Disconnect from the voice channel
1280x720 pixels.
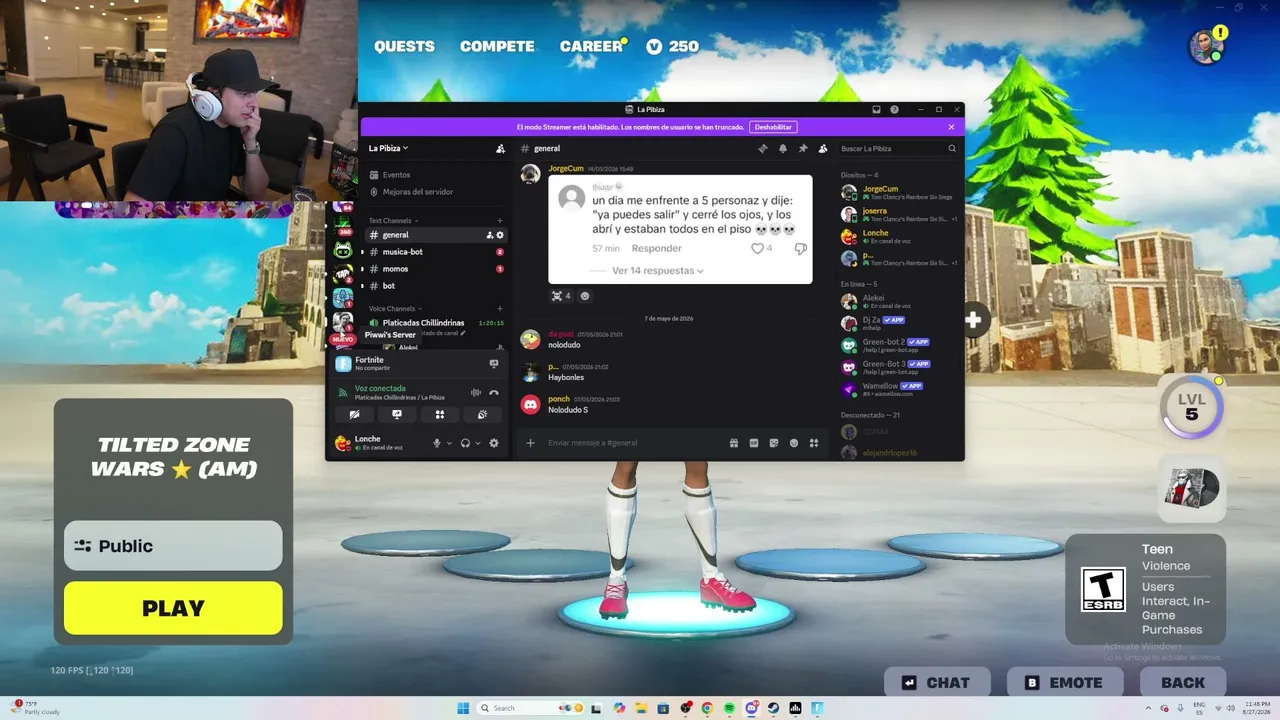click(494, 392)
